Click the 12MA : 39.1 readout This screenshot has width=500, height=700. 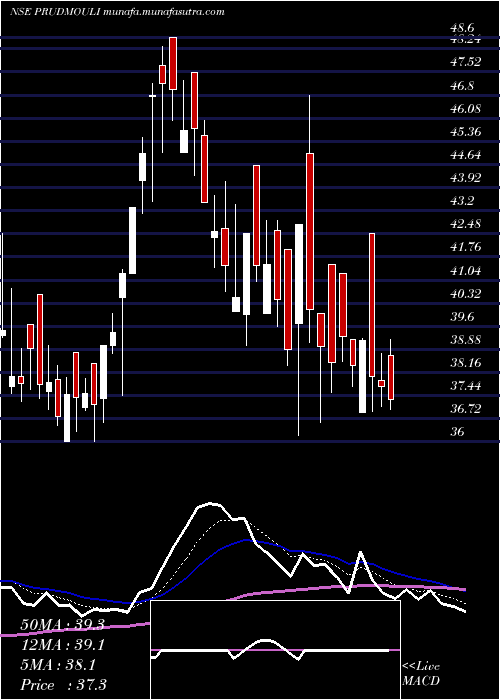pos(62,646)
